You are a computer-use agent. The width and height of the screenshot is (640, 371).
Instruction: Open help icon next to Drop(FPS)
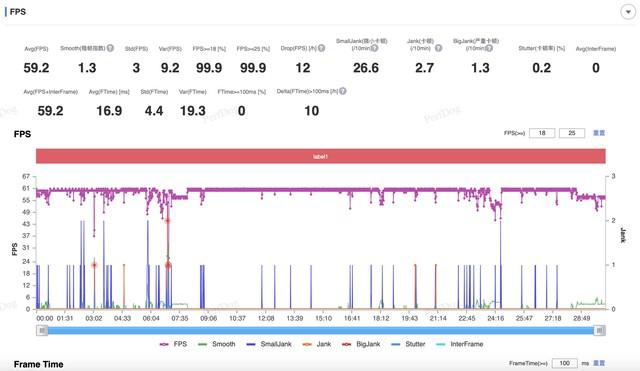322,48
